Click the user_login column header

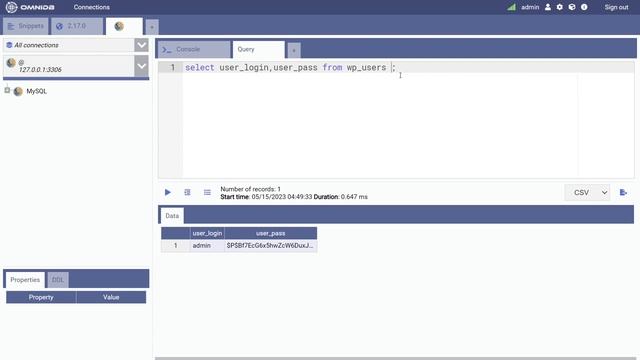click(207, 233)
